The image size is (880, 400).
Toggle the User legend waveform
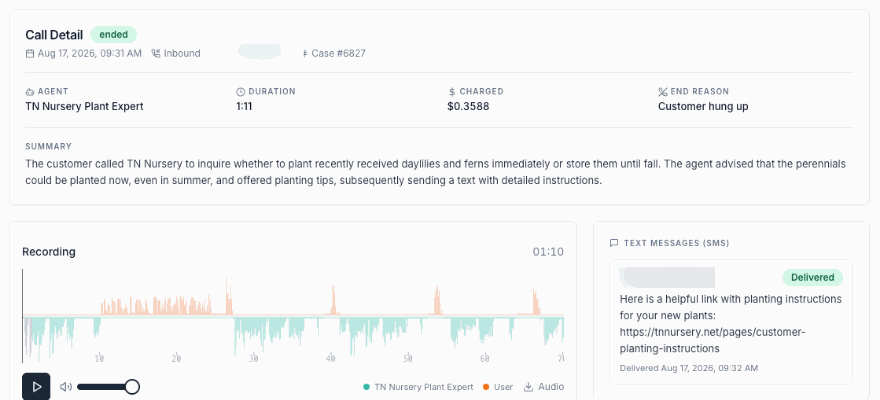(498, 387)
